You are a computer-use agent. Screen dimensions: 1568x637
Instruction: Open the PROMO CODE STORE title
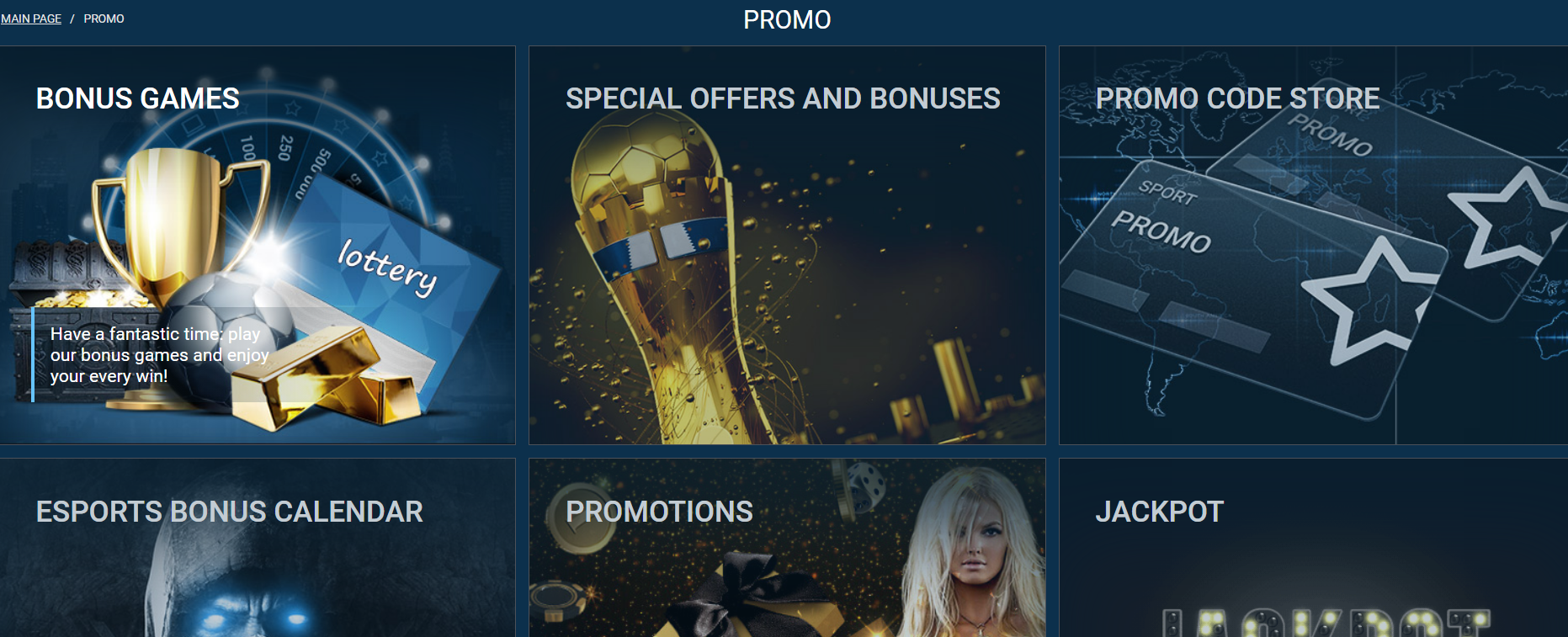[x=1238, y=98]
